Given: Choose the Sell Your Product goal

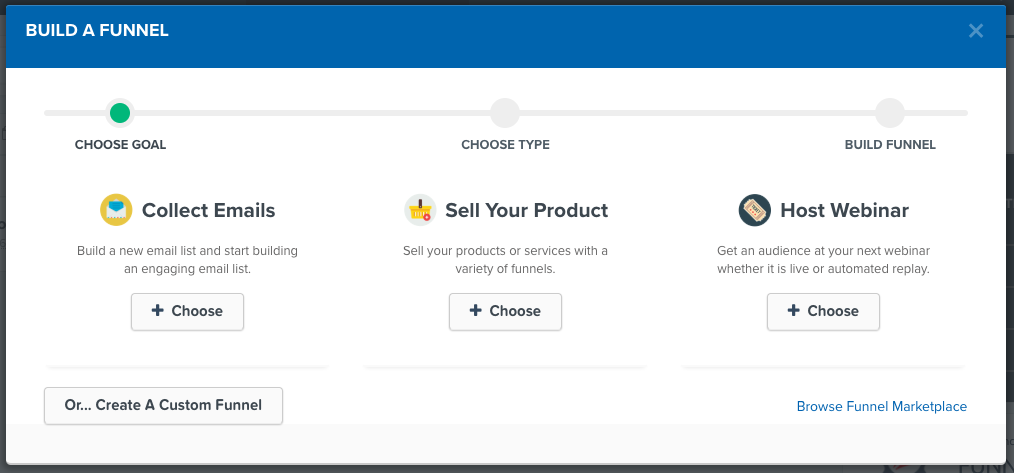Looking at the screenshot, I should click(x=506, y=312).
